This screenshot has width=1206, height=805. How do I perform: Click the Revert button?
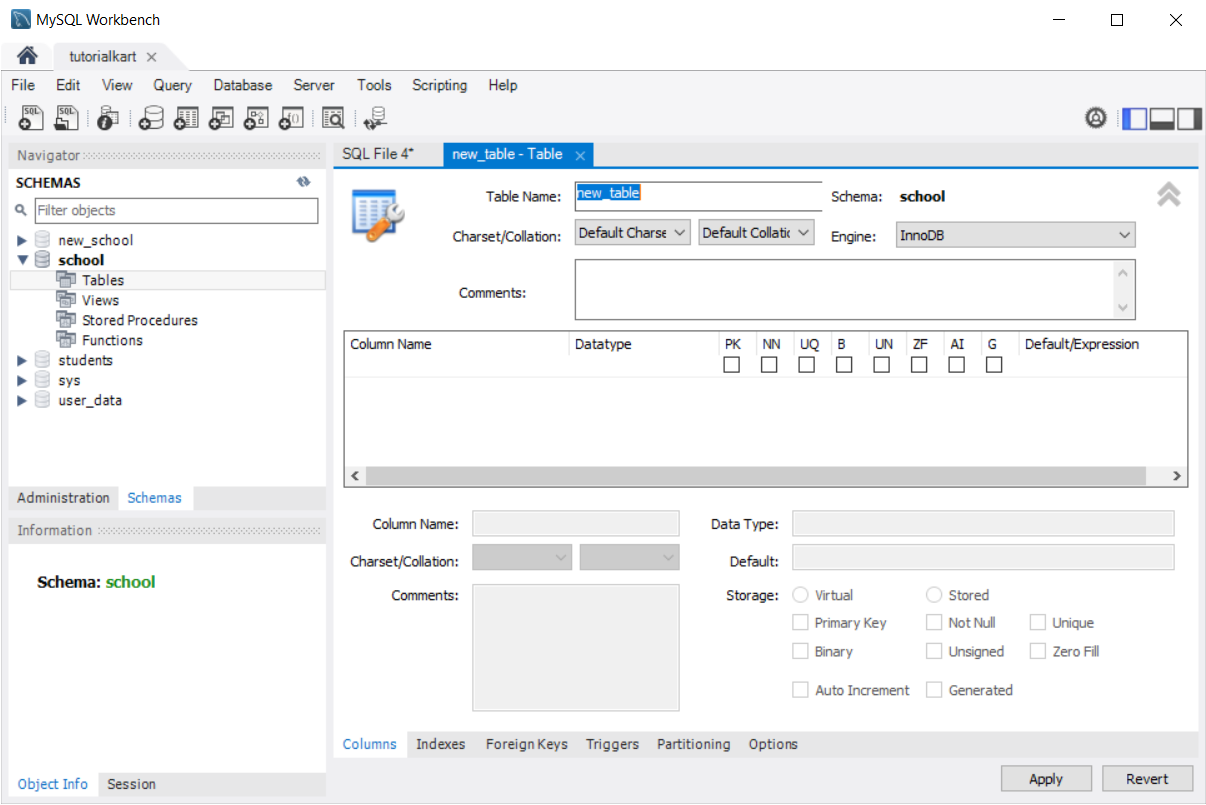tap(1148, 779)
